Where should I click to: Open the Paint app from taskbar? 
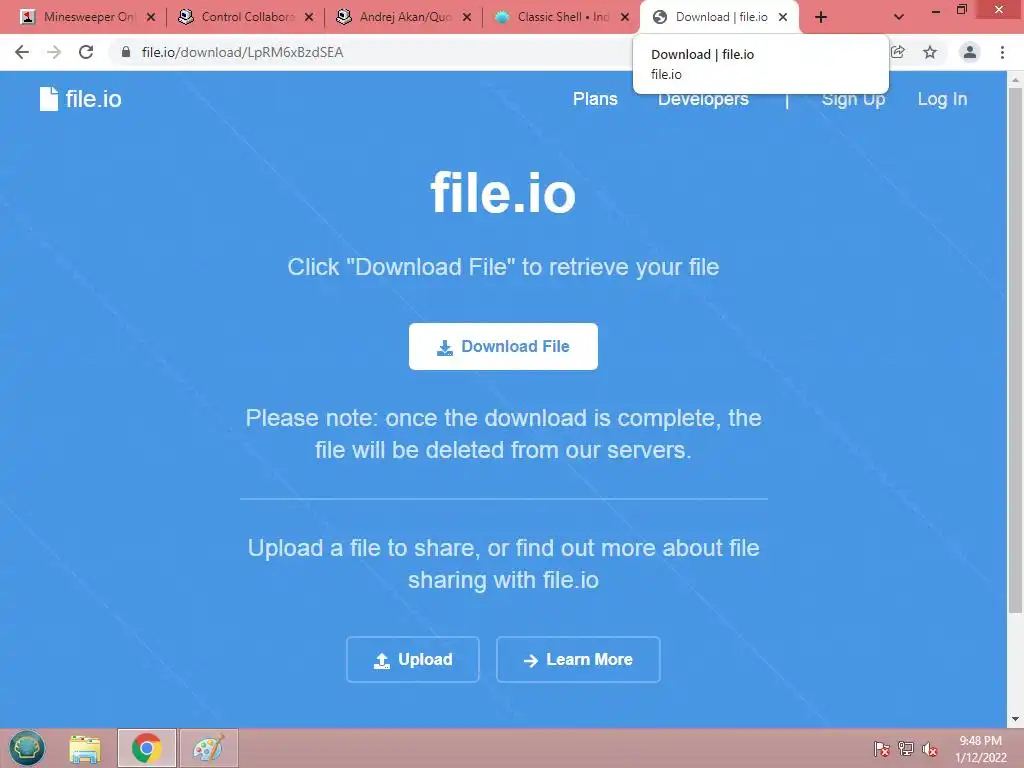coord(208,748)
